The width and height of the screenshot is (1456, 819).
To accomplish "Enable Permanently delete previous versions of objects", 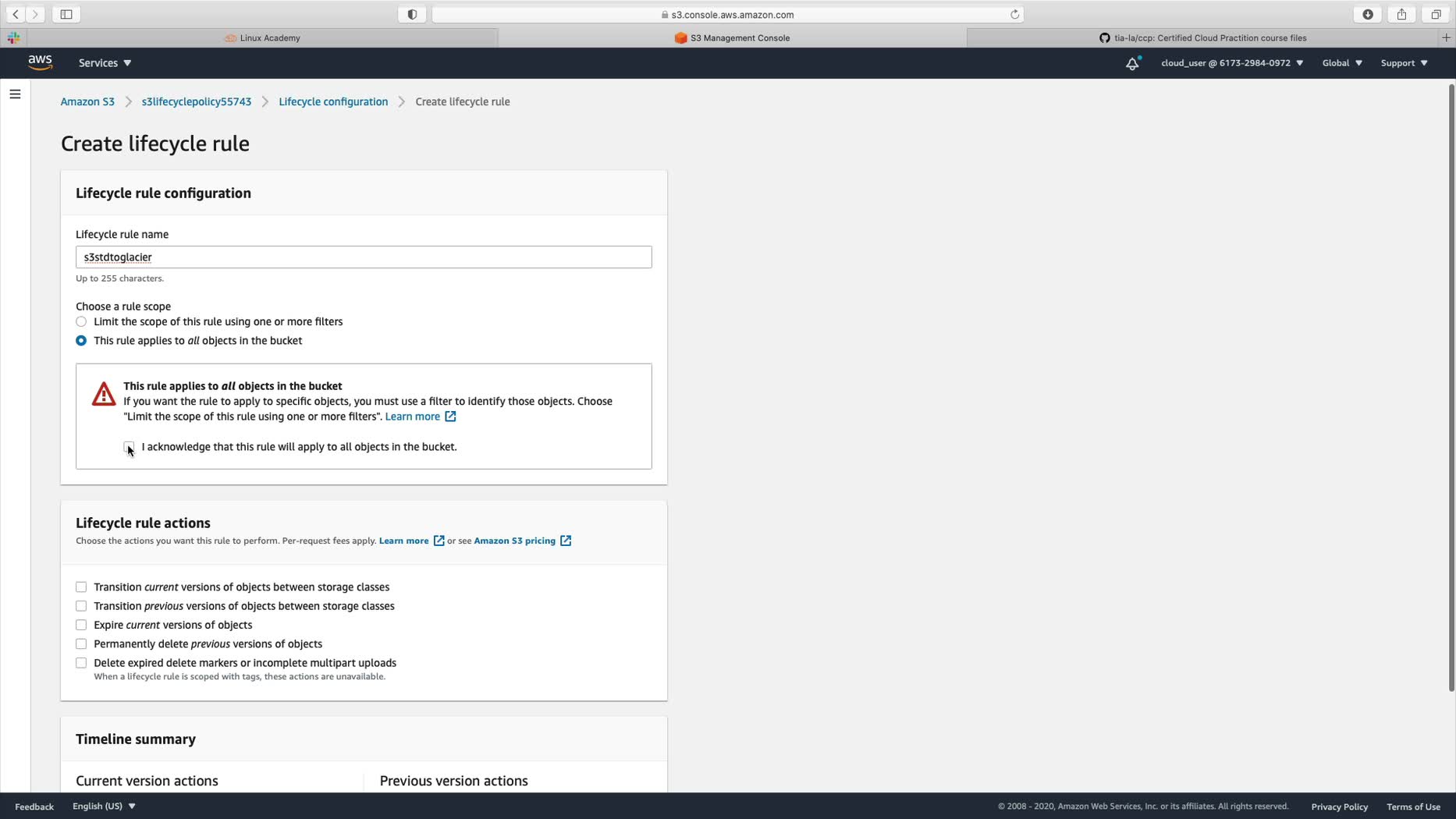I will pyautogui.click(x=81, y=644).
